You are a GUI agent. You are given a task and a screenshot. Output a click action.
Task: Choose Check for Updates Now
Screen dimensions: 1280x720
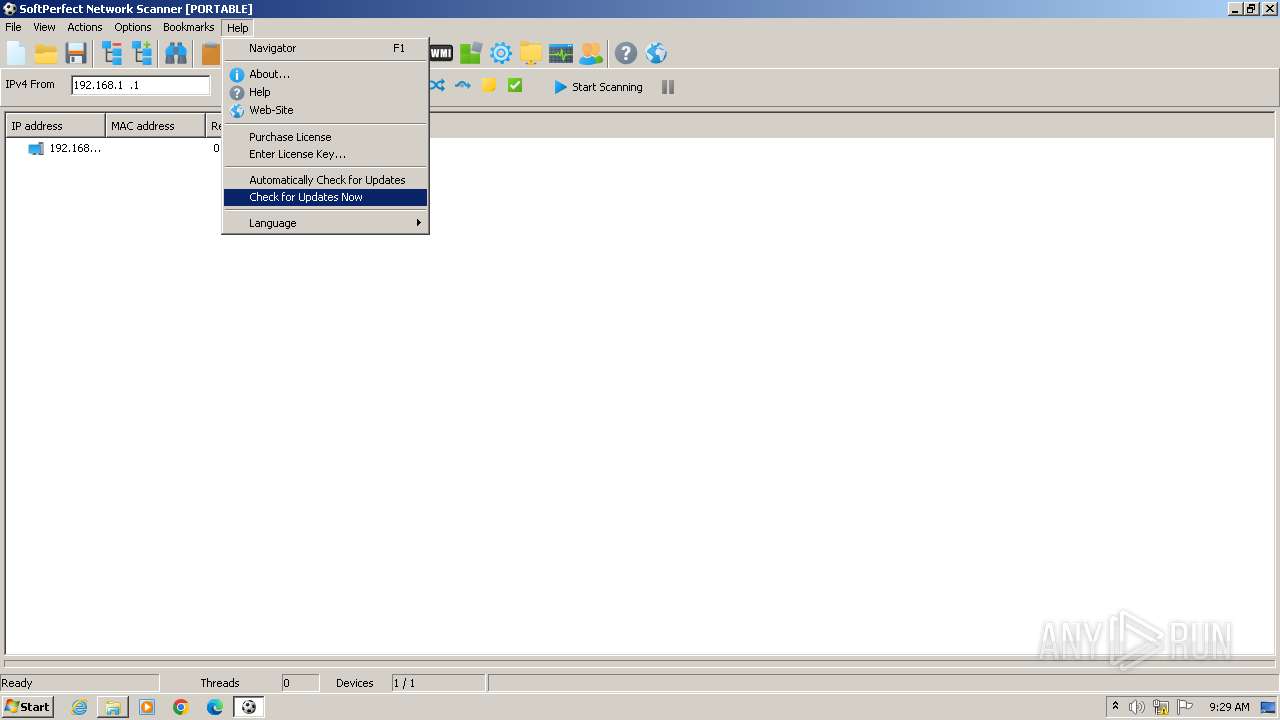pos(326,197)
